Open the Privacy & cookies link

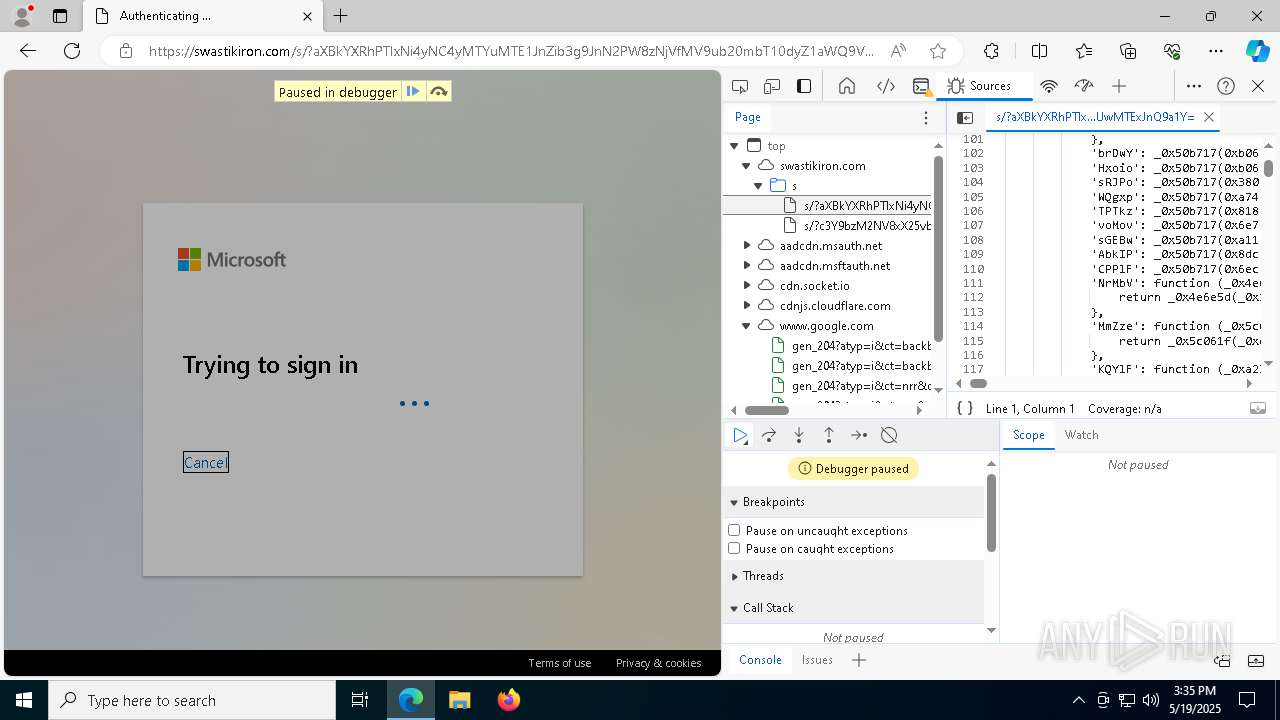[658, 663]
